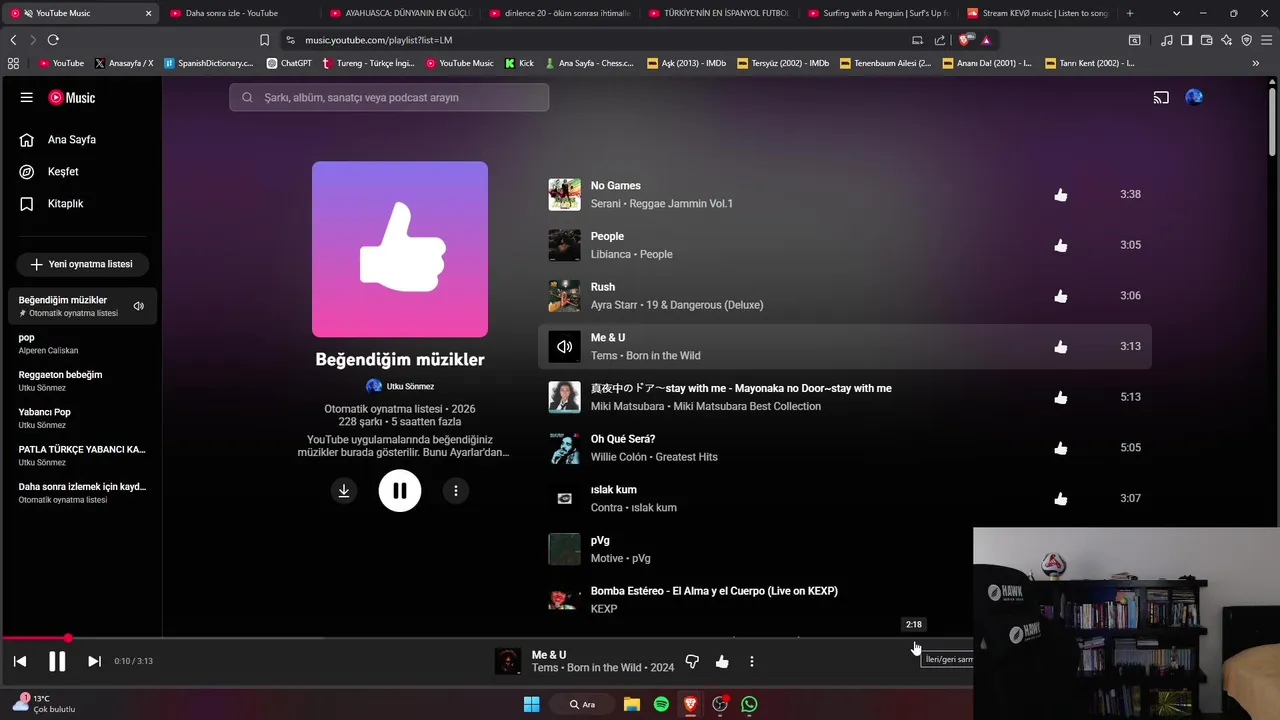Toggle like on player bar song
The image size is (1280, 720).
click(x=722, y=661)
